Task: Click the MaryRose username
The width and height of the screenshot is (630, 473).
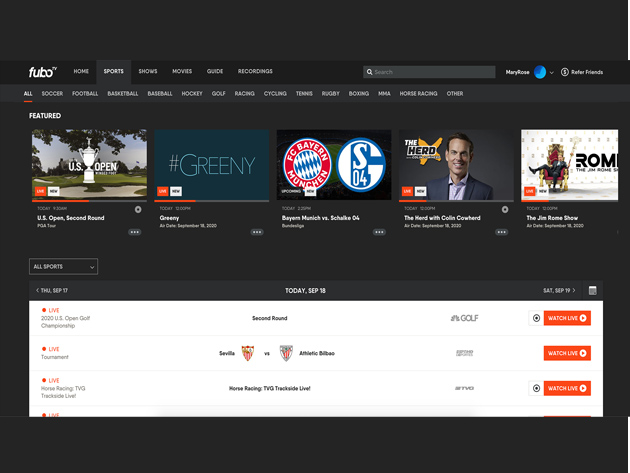Action: pyautogui.click(x=518, y=72)
